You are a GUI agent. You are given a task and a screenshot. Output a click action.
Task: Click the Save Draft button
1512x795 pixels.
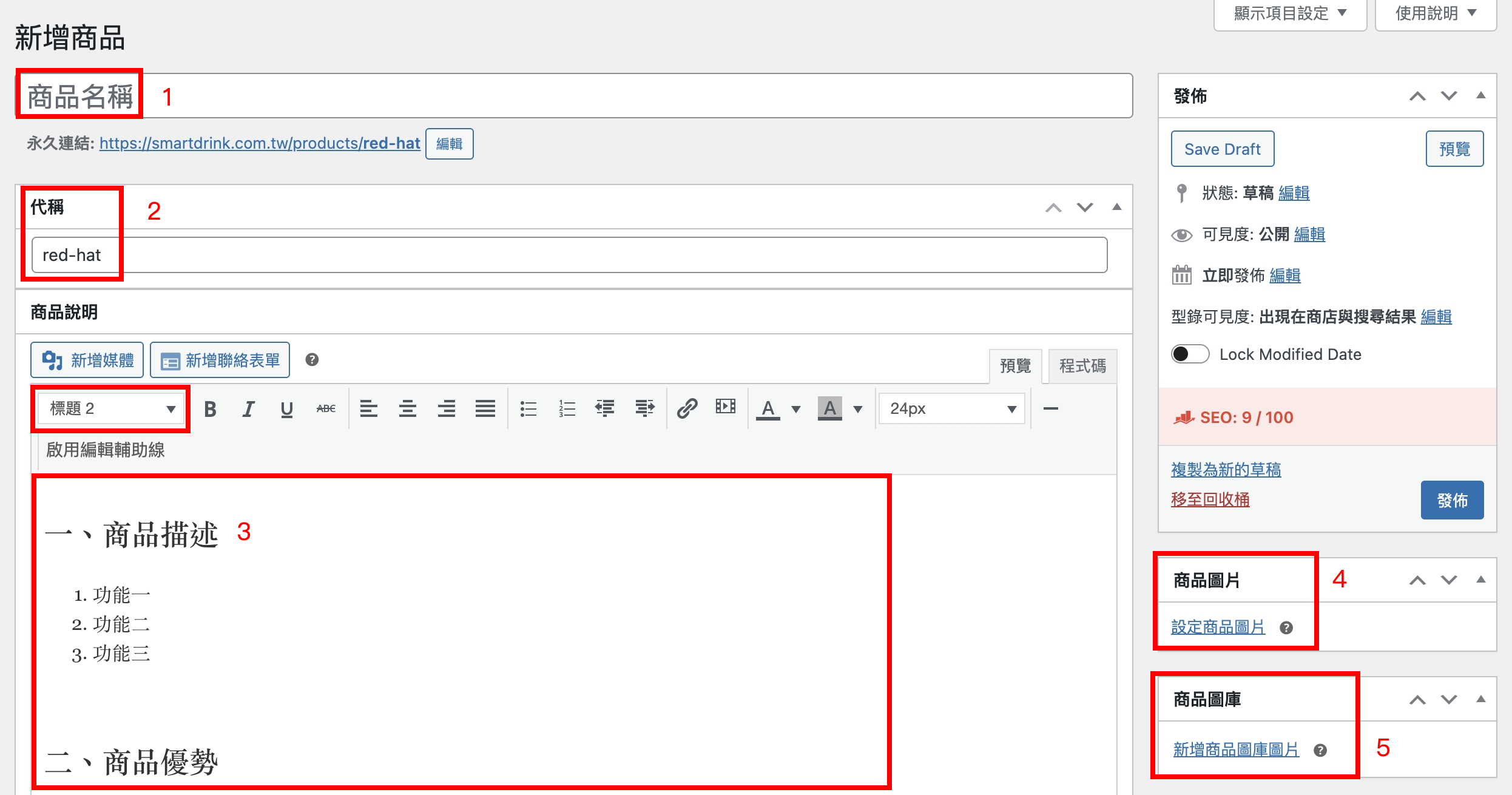[x=1222, y=149]
